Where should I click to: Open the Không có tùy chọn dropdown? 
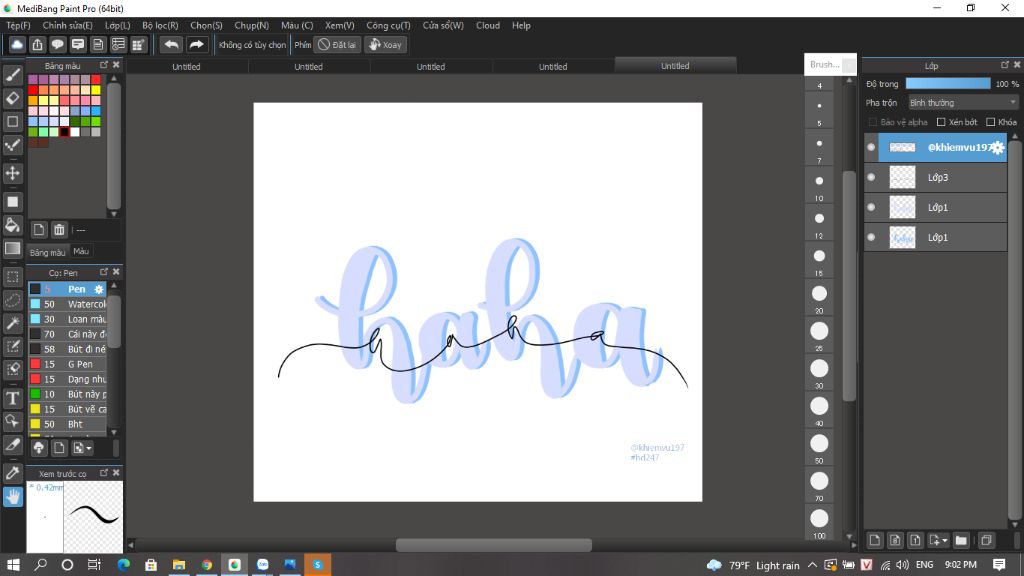[252, 44]
